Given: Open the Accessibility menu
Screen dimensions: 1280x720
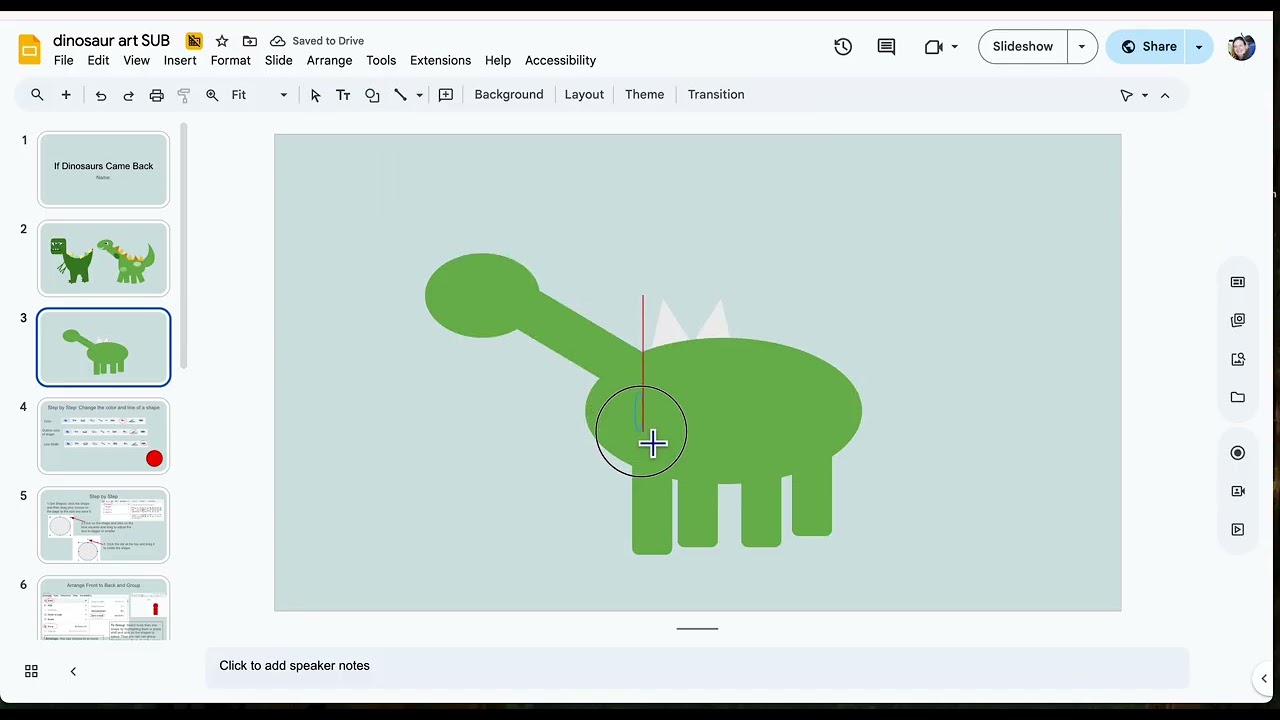Looking at the screenshot, I should (560, 60).
